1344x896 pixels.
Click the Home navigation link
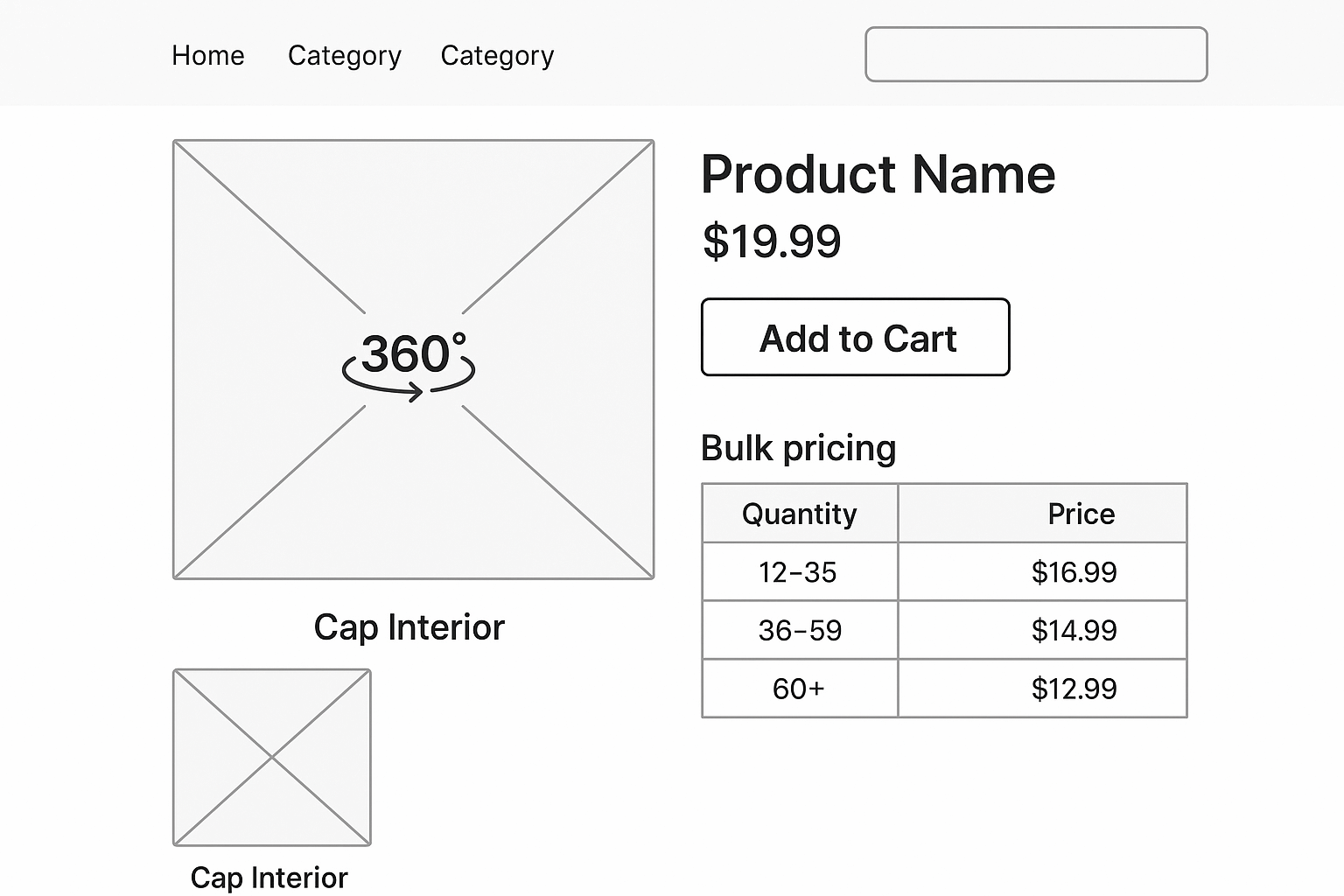click(208, 55)
